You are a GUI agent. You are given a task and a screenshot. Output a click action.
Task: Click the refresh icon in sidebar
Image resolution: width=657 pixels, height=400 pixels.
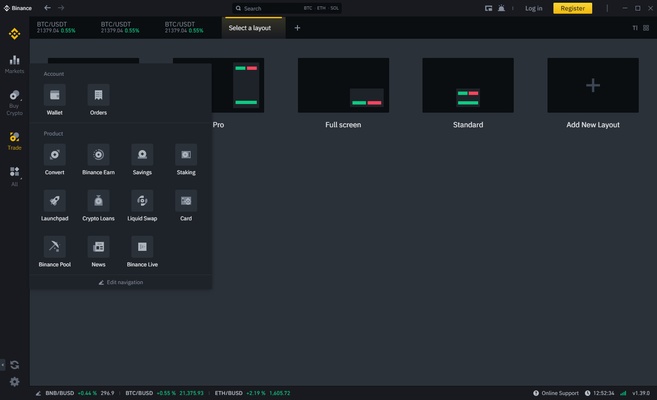pos(15,365)
